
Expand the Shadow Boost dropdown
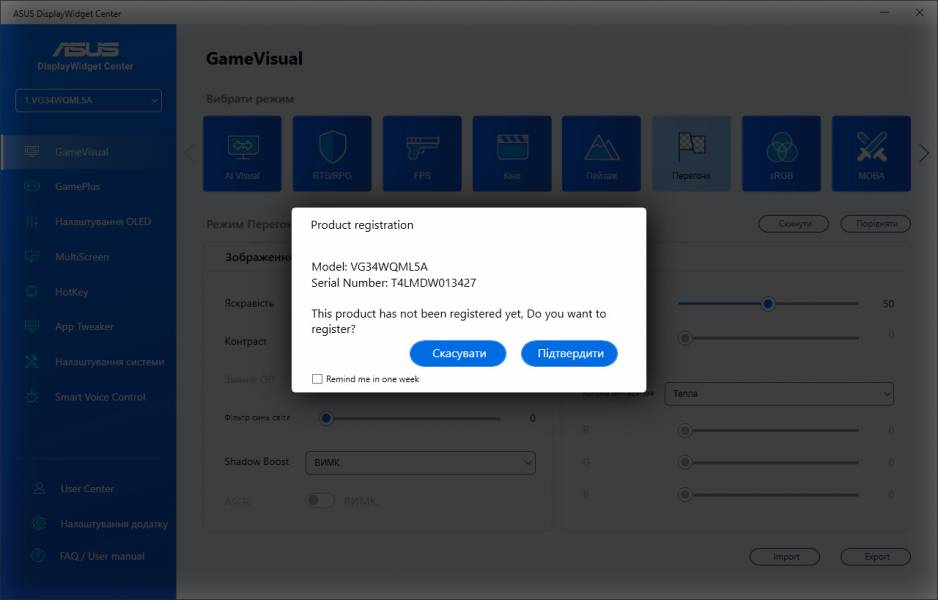click(x=420, y=462)
